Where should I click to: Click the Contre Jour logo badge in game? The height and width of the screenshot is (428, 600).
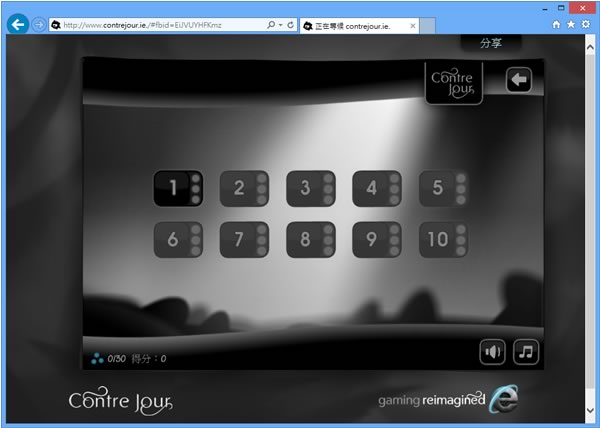click(453, 83)
